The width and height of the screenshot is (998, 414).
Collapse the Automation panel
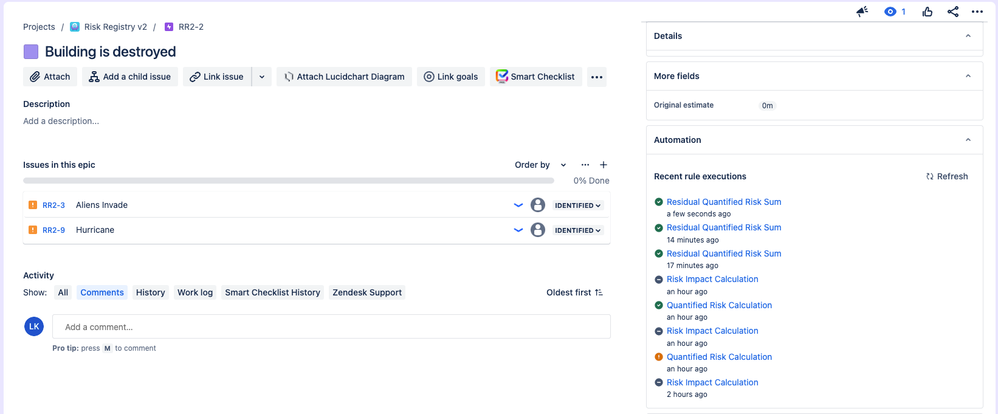click(x=968, y=139)
